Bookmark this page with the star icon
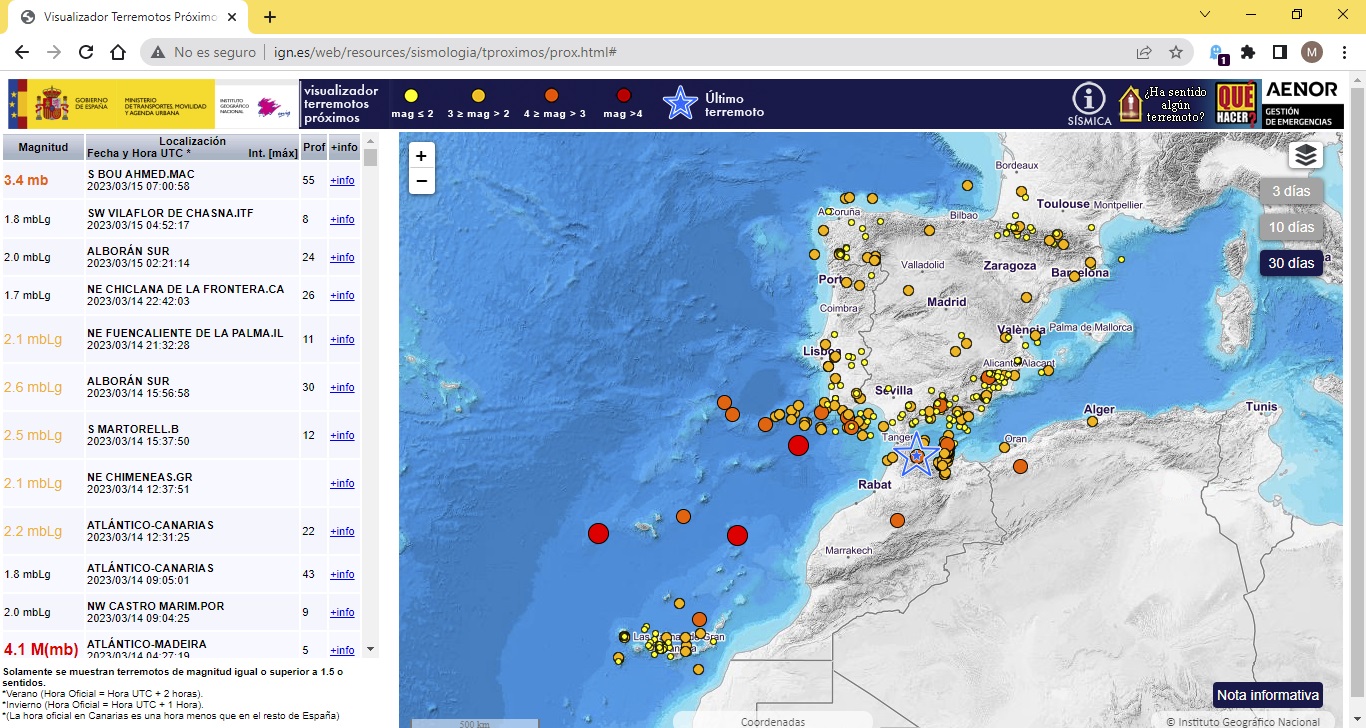 coord(1176,52)
